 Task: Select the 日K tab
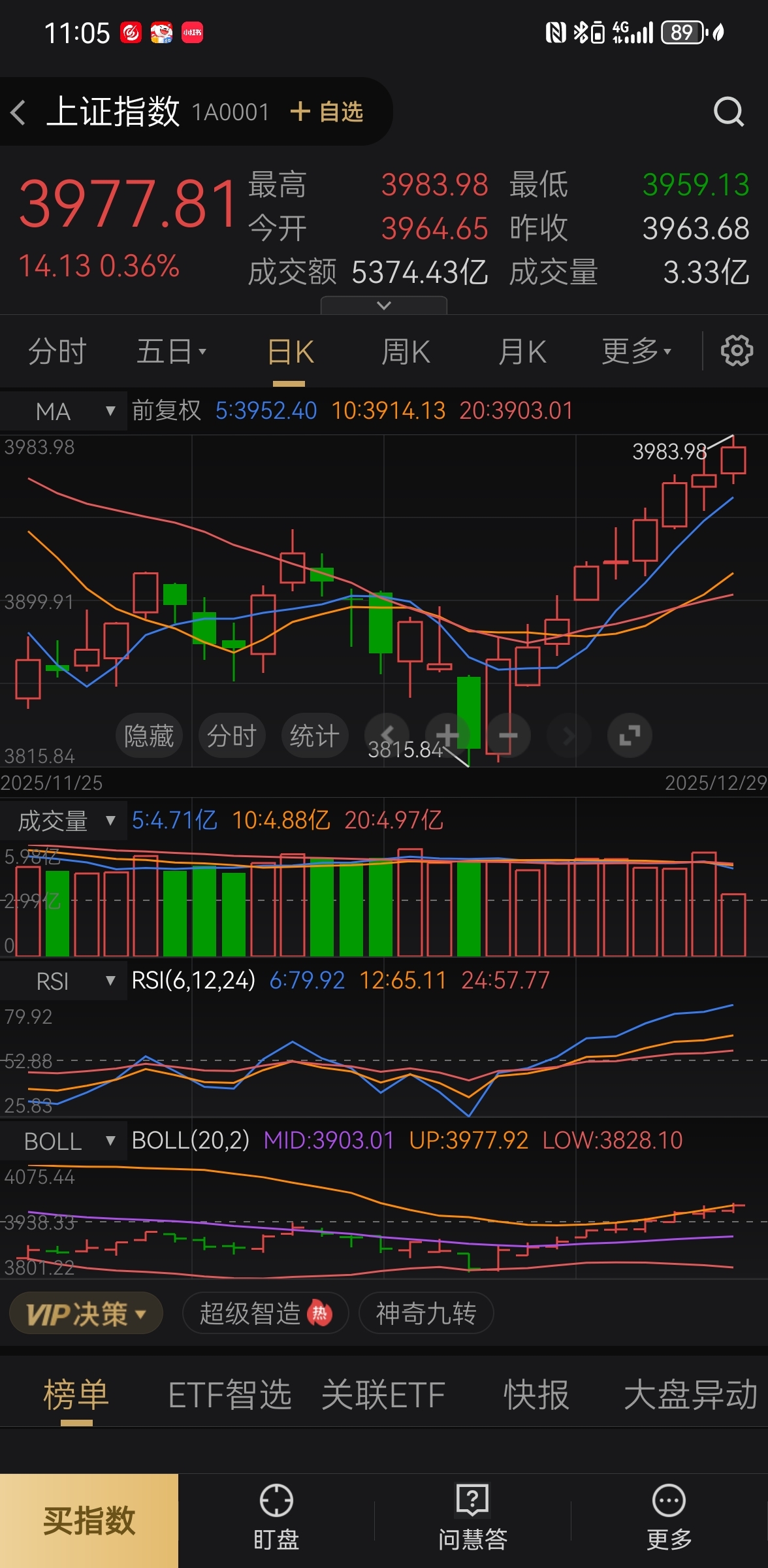290,353
